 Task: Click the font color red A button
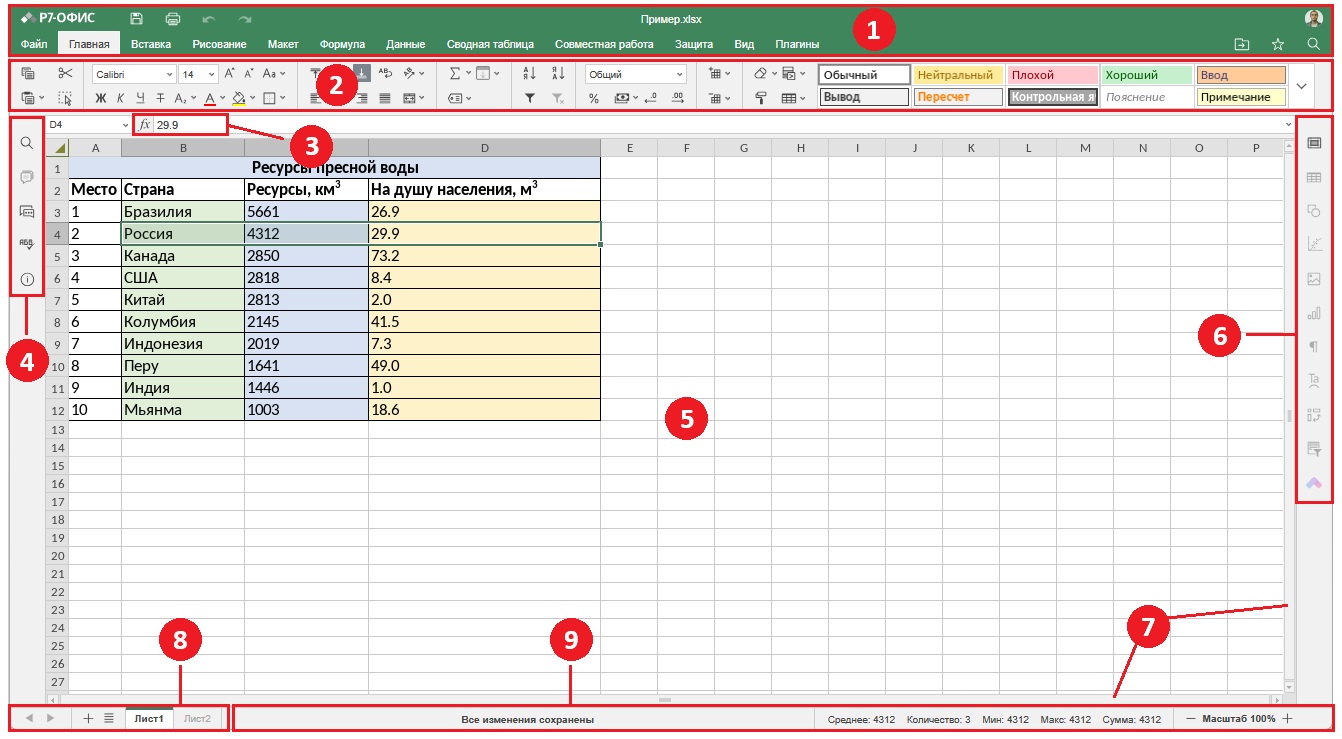click(210, 98)
